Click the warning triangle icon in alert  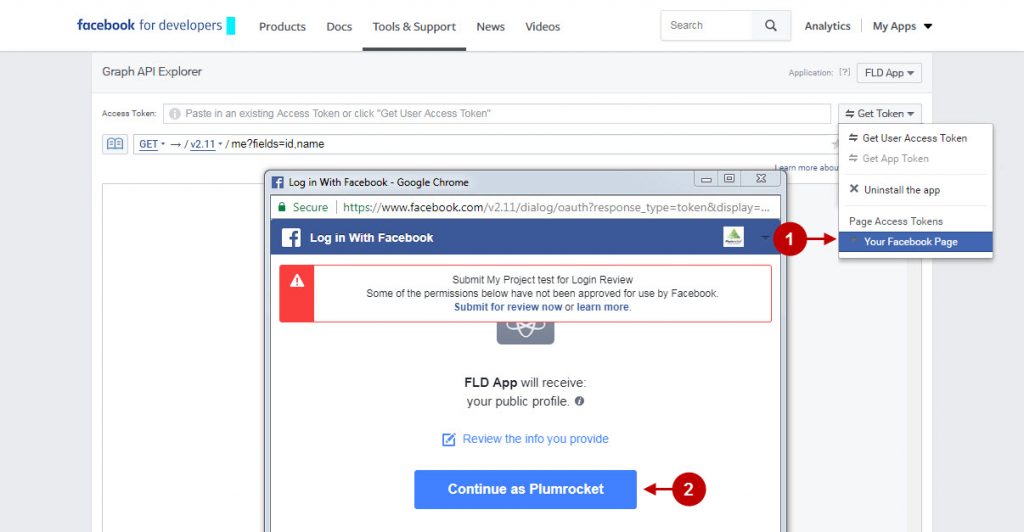point(296,281)
